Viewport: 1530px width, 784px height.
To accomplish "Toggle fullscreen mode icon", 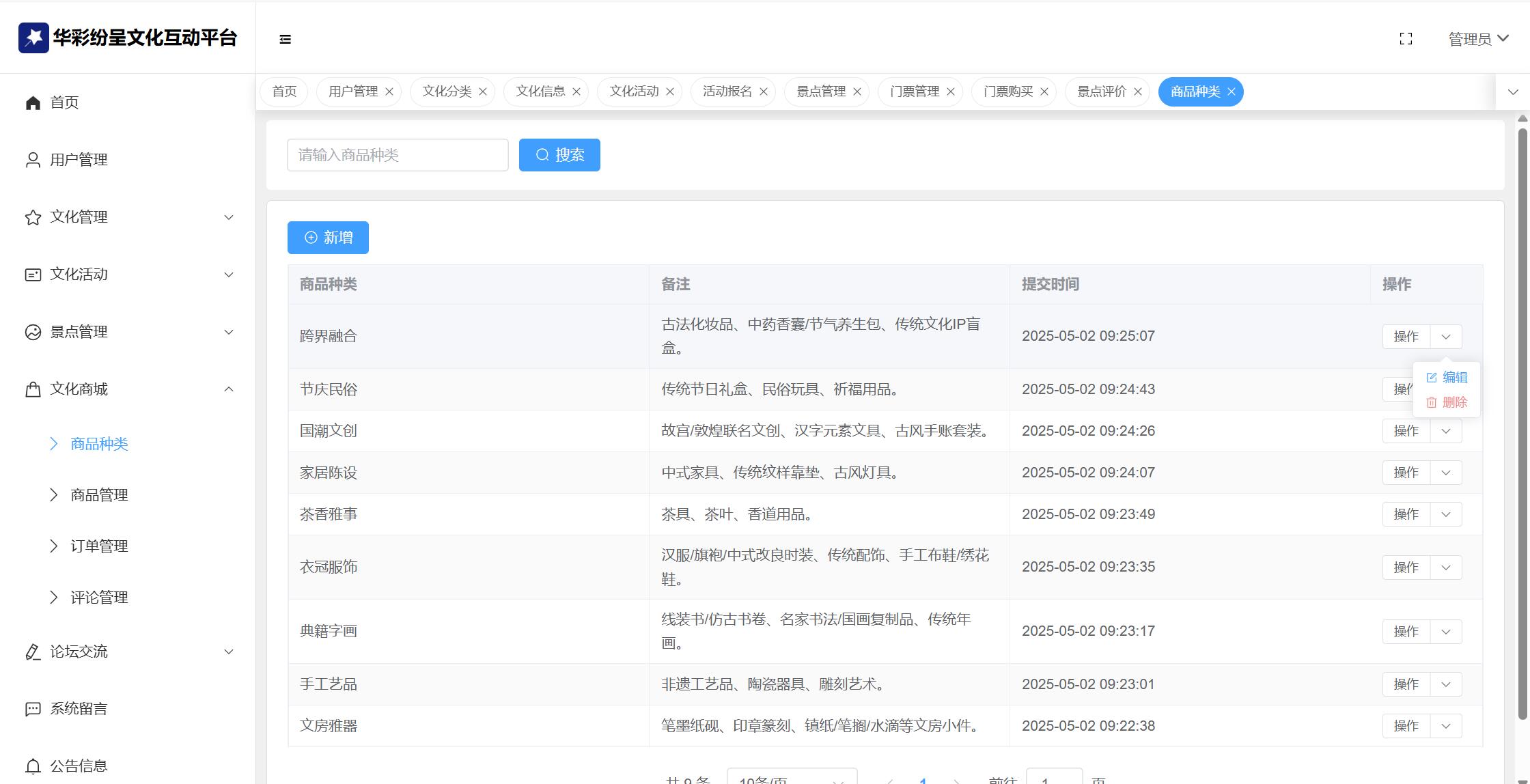I will click(1406, 39).
